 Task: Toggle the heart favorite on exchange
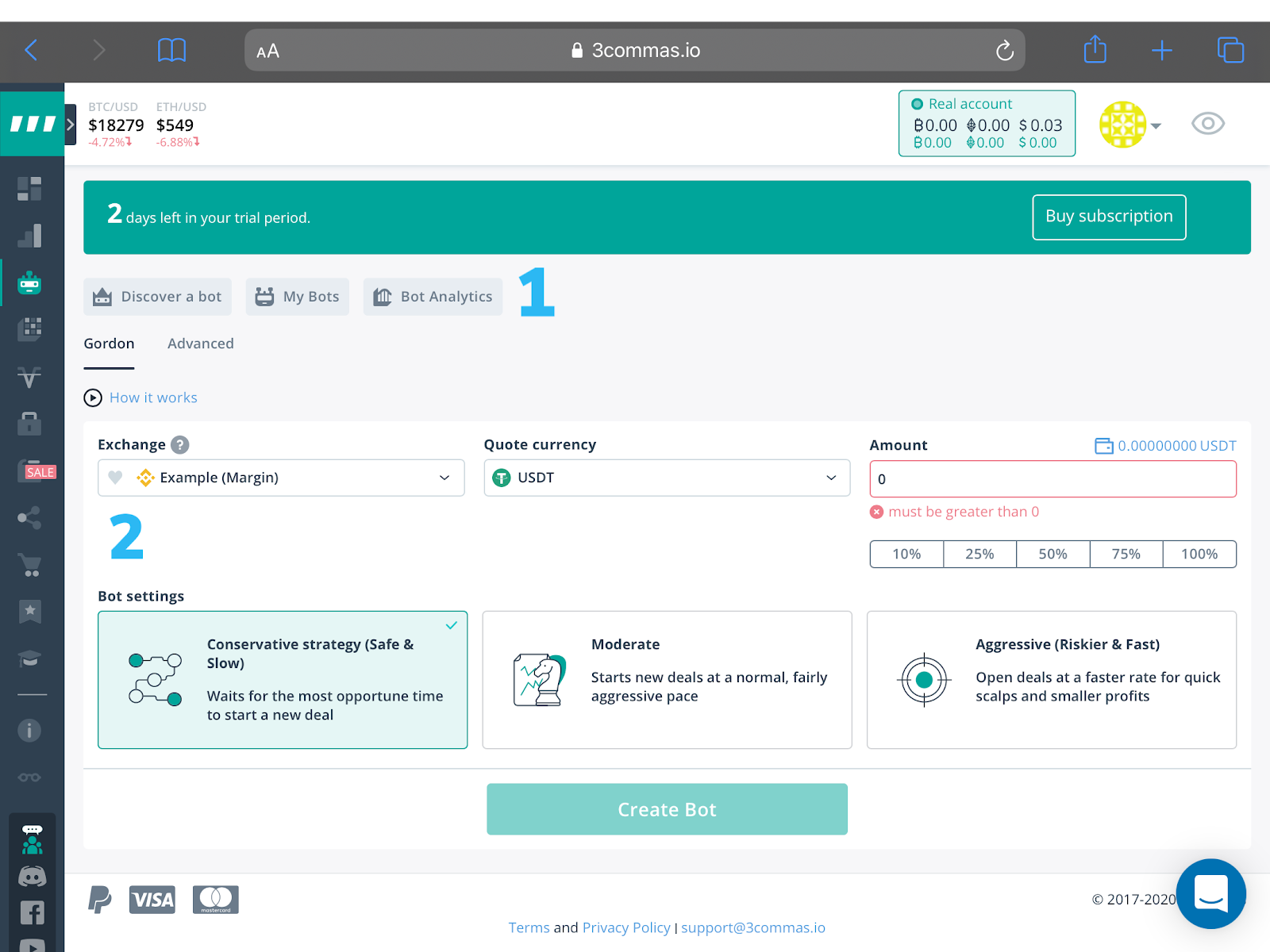[x=115, y=478]
